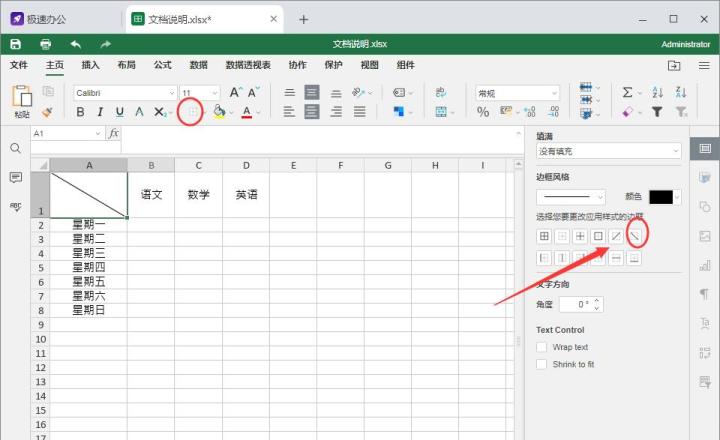Select the format painter brush
Image resolution: width=720 pixels, height=440 pixels.
click(x=47, y=112)
